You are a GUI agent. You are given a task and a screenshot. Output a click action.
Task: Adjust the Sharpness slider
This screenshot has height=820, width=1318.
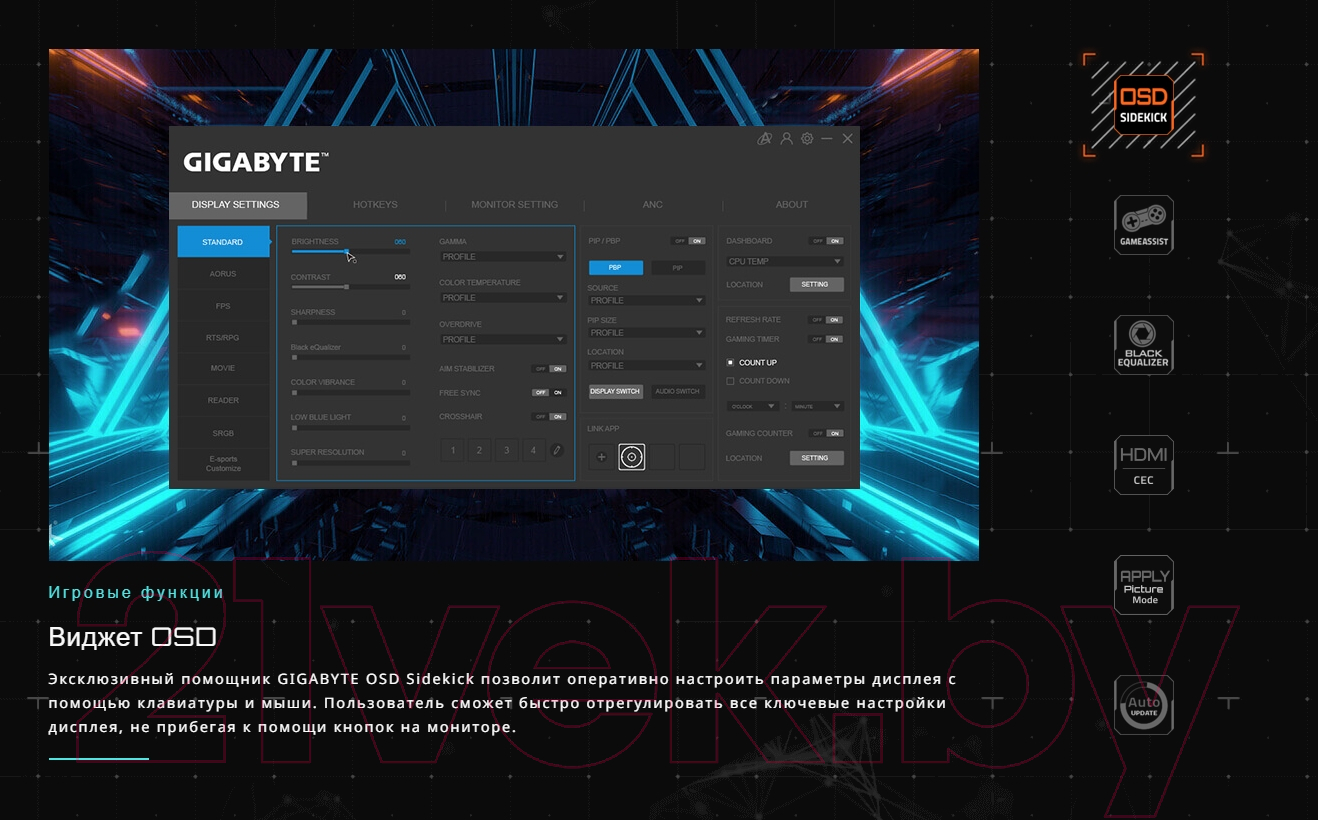(x=350, y=322)
